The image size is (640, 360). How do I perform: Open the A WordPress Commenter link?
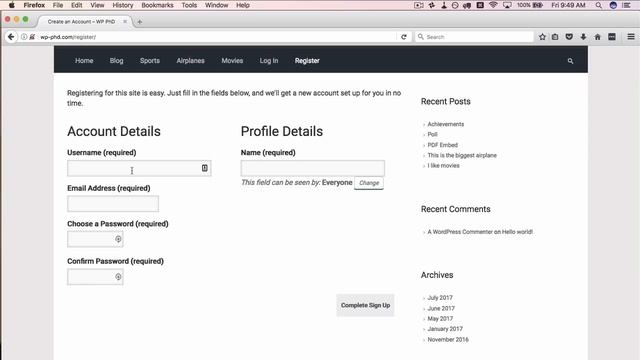tap(460, 232)
